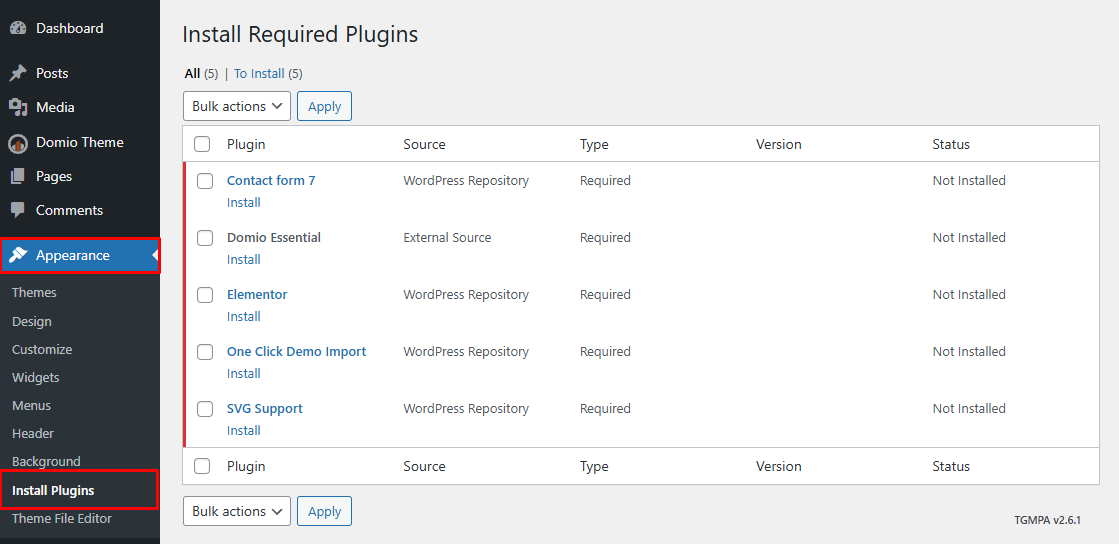This screenshot has width=1119, height=544.
Task: Go to Widgets submenu
Action: (x=36, y=378)
